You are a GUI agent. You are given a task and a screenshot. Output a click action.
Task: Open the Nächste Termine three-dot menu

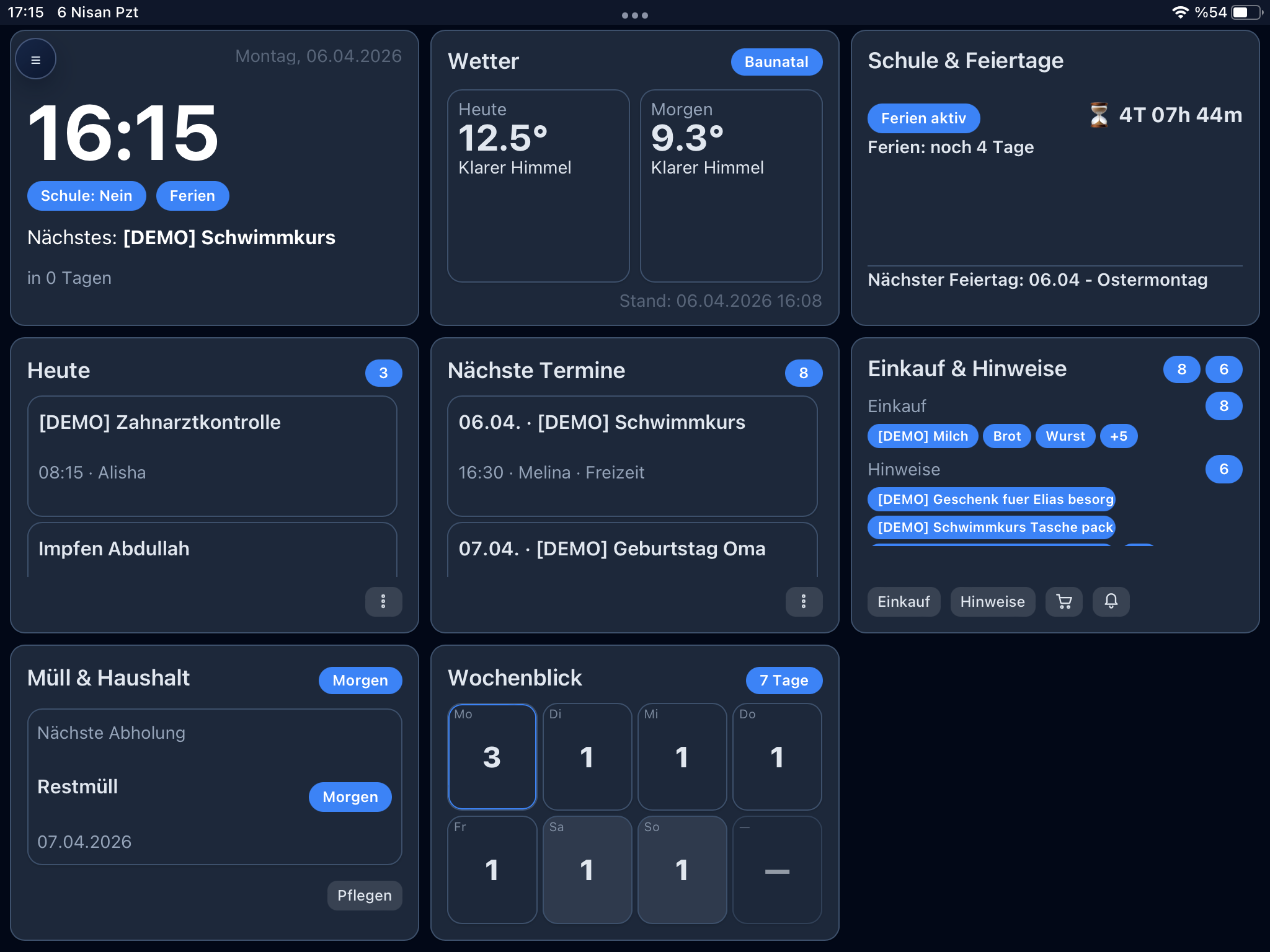[804, 601]
